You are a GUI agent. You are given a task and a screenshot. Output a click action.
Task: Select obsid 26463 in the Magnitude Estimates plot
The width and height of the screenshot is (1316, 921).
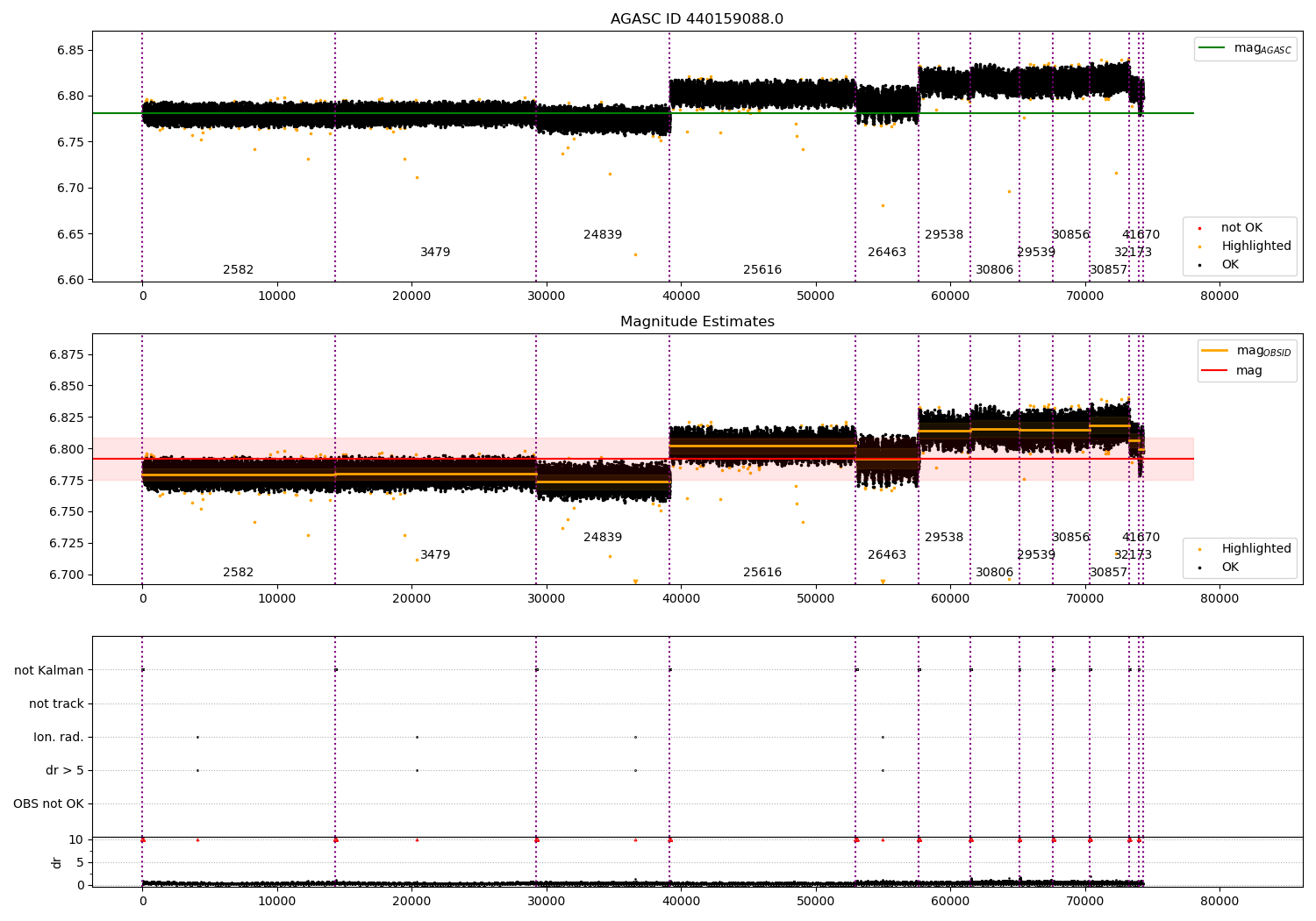[x=887, y=555]
